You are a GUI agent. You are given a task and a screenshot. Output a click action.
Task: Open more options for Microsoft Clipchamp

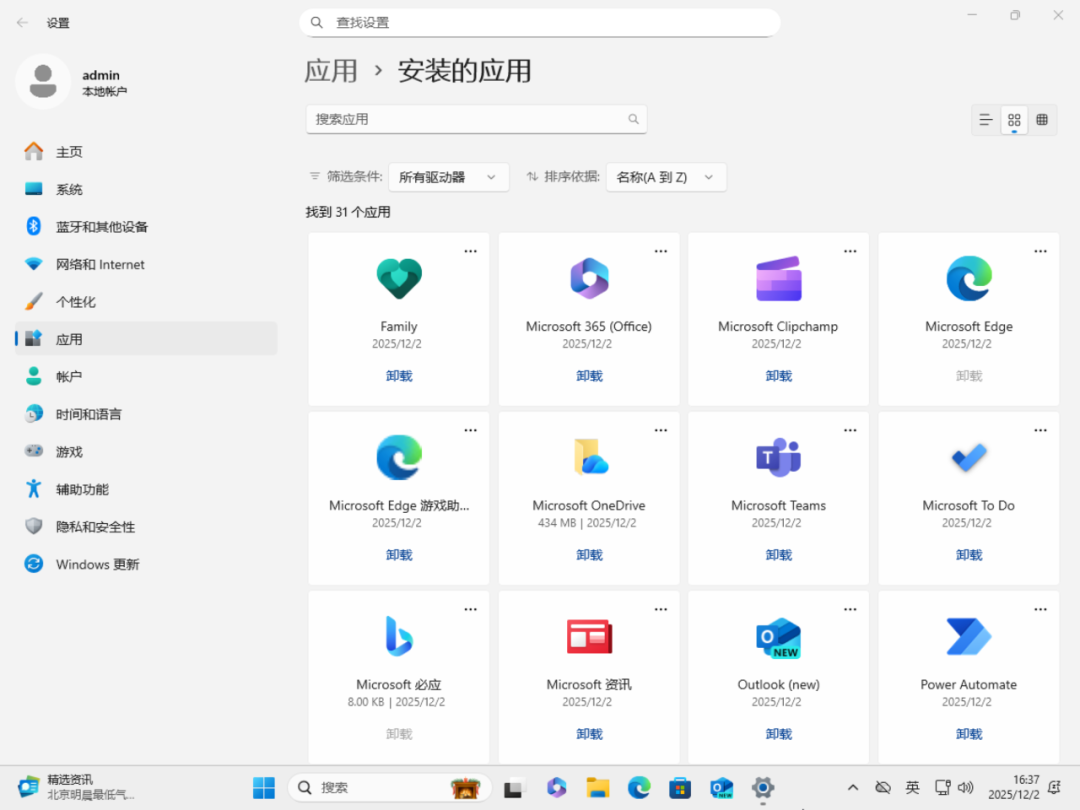coord(850,251)
